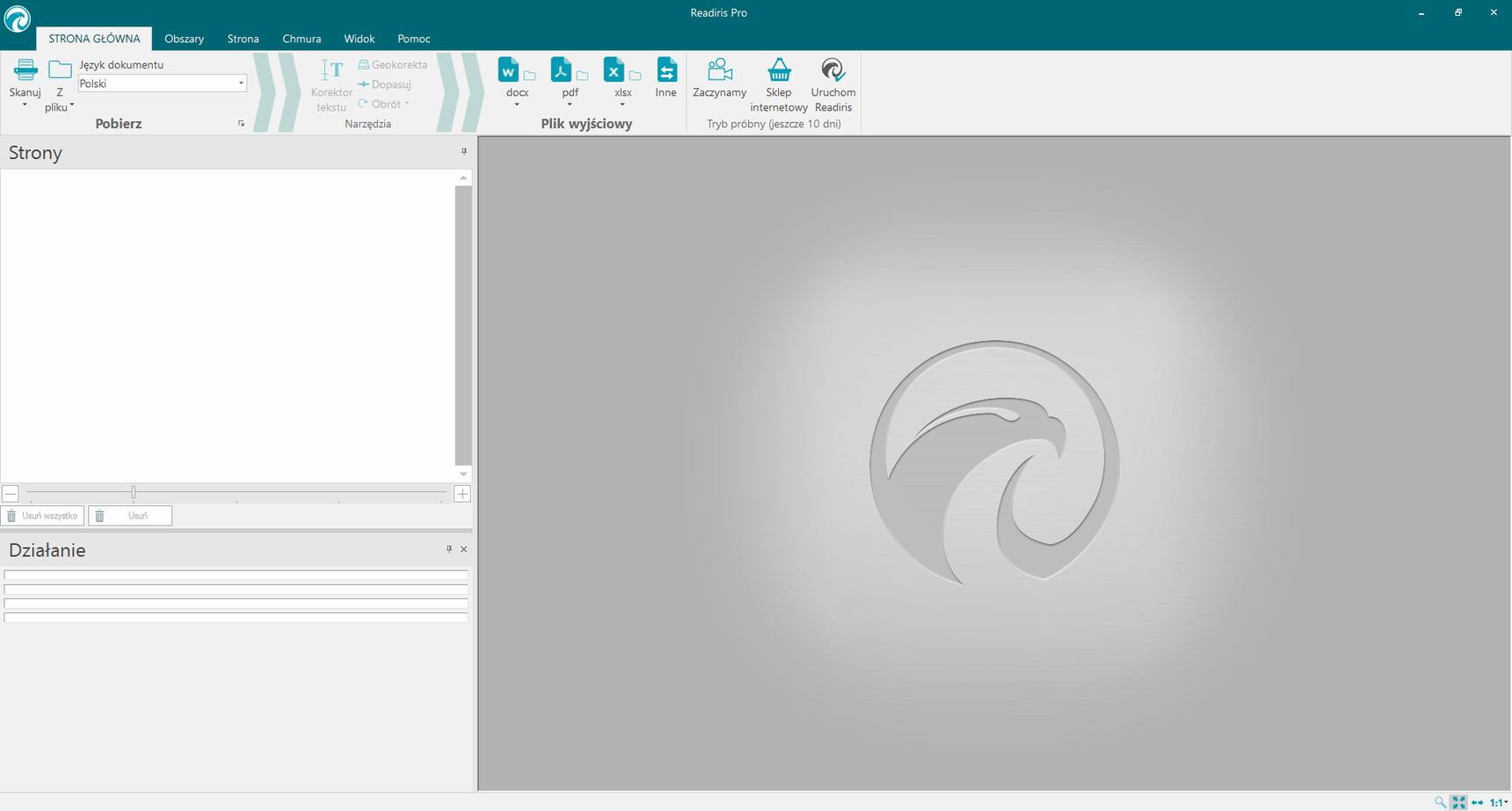The image size is (1512, 811).
Task: Open a document with Z pliku folder icon
Action: point(60,69)
